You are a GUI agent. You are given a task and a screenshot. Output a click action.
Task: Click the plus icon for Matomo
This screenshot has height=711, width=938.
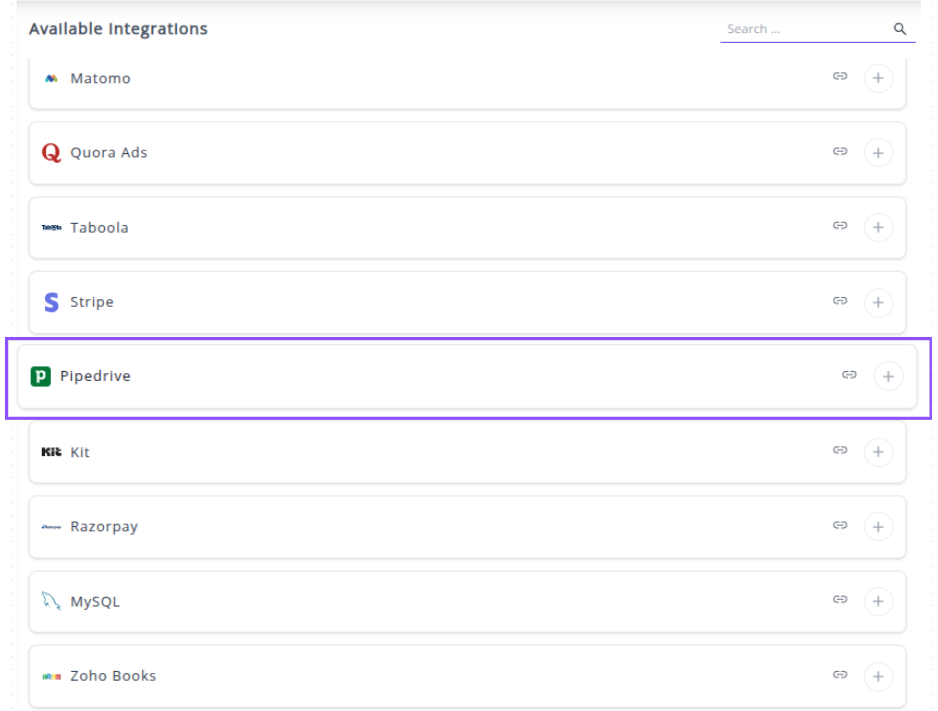point(878,78)
